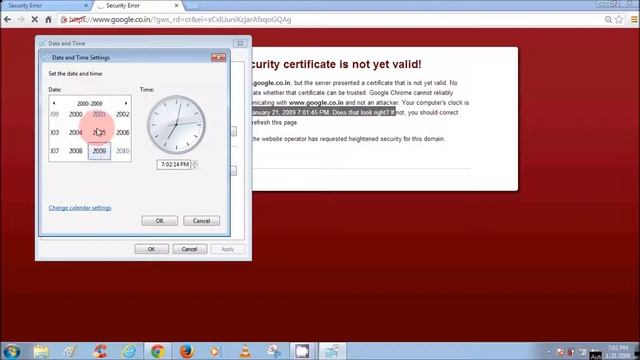Click the zoom magnifier in the address bar
Screen dimensions: 640x360
coord(608,20)
